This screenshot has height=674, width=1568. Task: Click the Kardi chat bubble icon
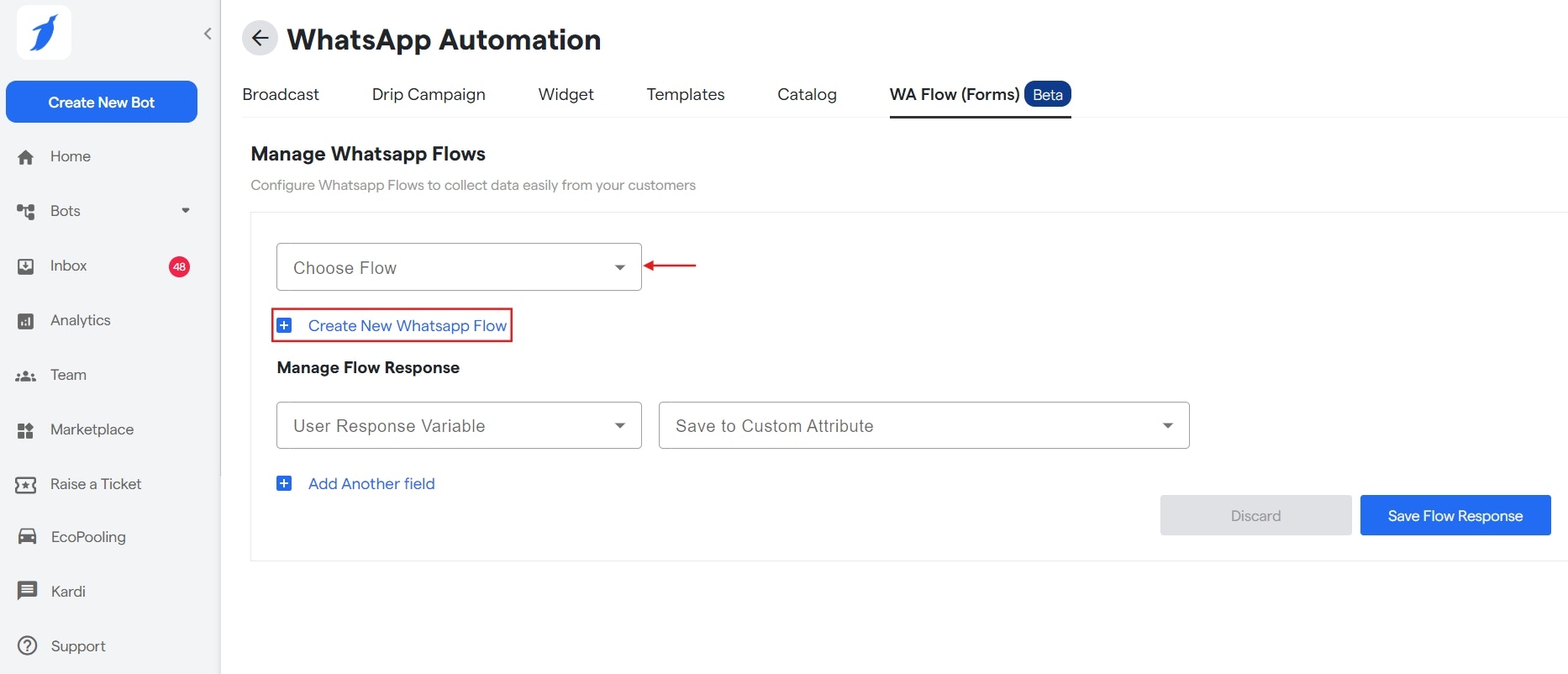[x=27, y=591]
